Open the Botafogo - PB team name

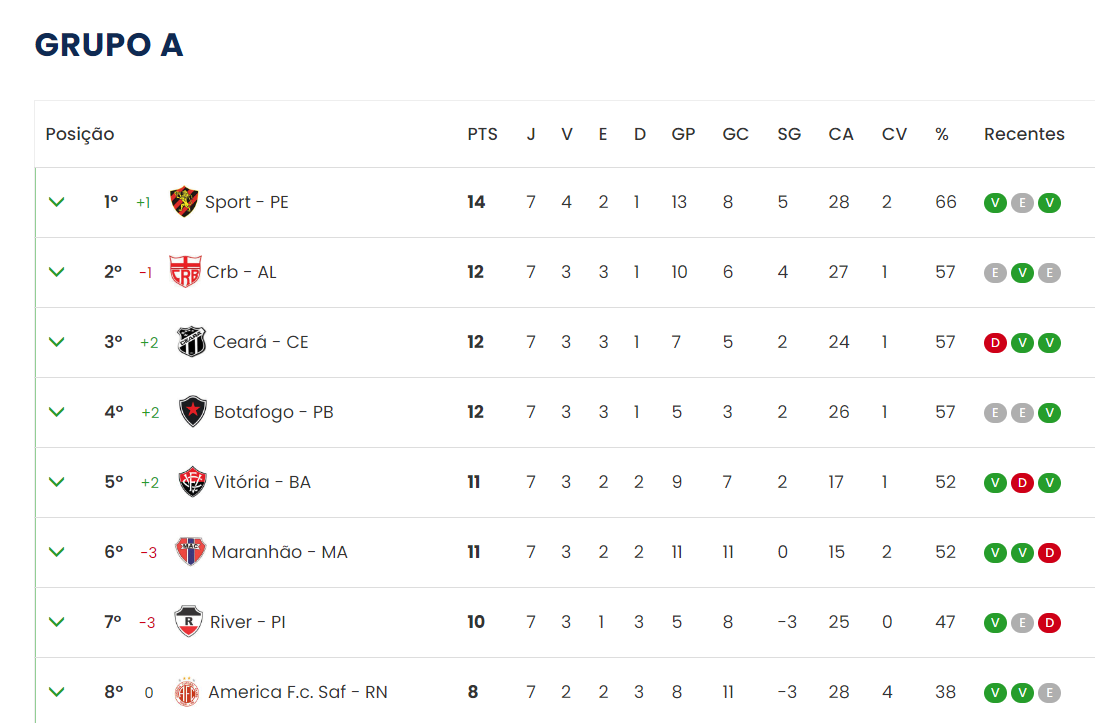[x=274, y=412]
